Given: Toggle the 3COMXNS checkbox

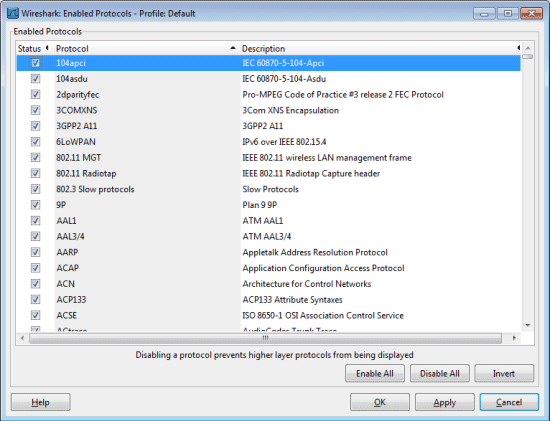Looking at the screenshot, I should [35, 110].
